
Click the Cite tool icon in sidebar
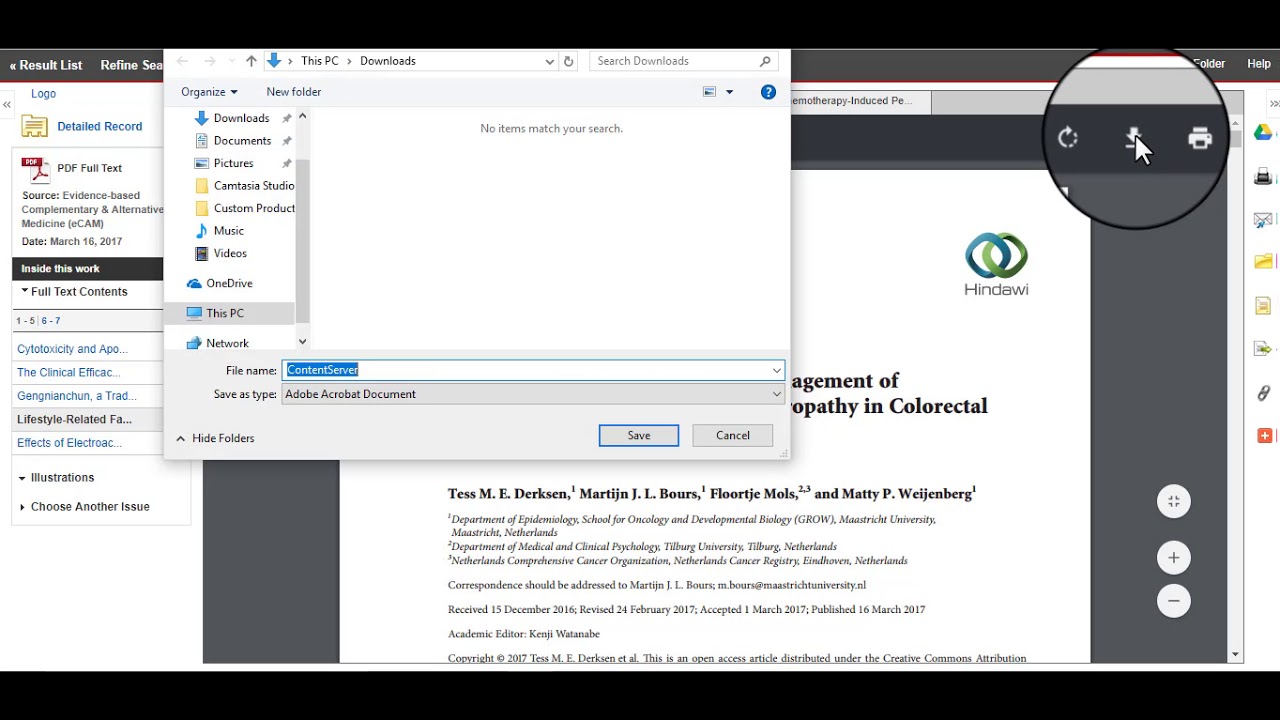pyautogui.click(x=1263, y=306)
